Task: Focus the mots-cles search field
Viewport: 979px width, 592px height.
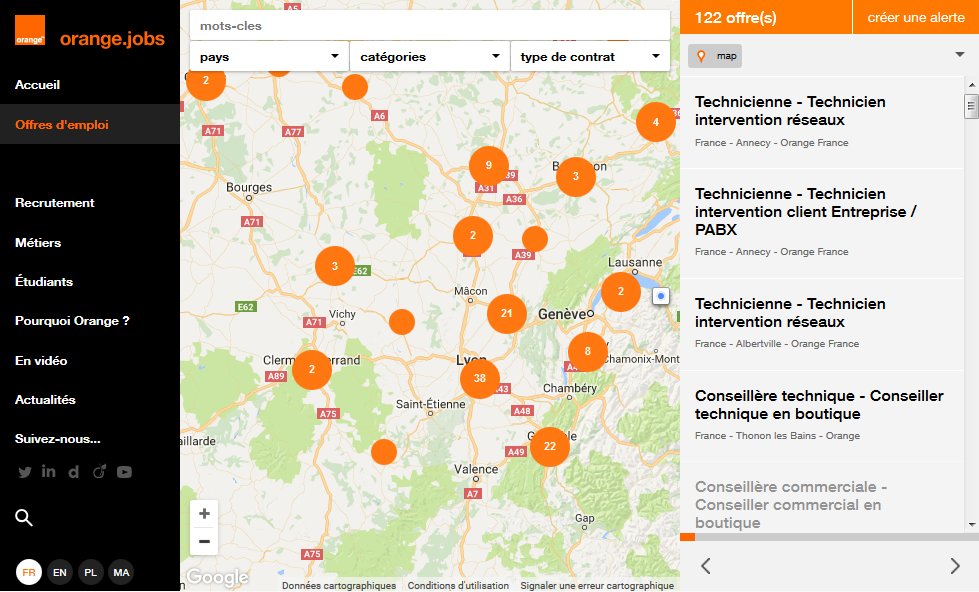Action: tap(430, 26)
